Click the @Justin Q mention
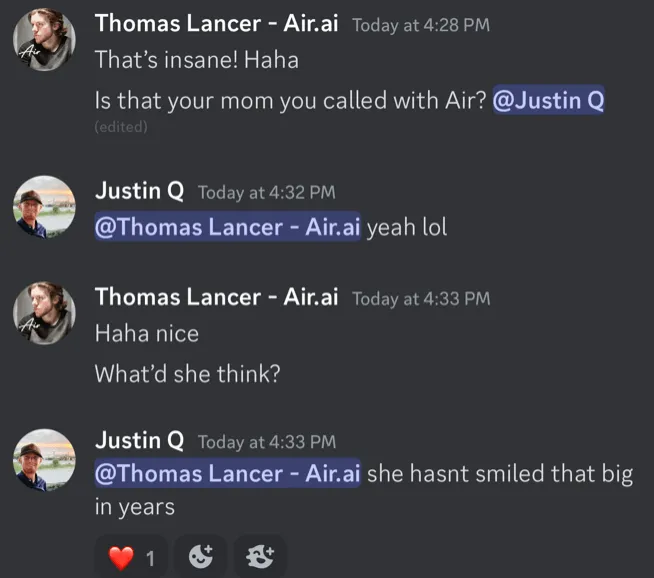The height and width of the screenshot is (578, 654). pos(548,101)
